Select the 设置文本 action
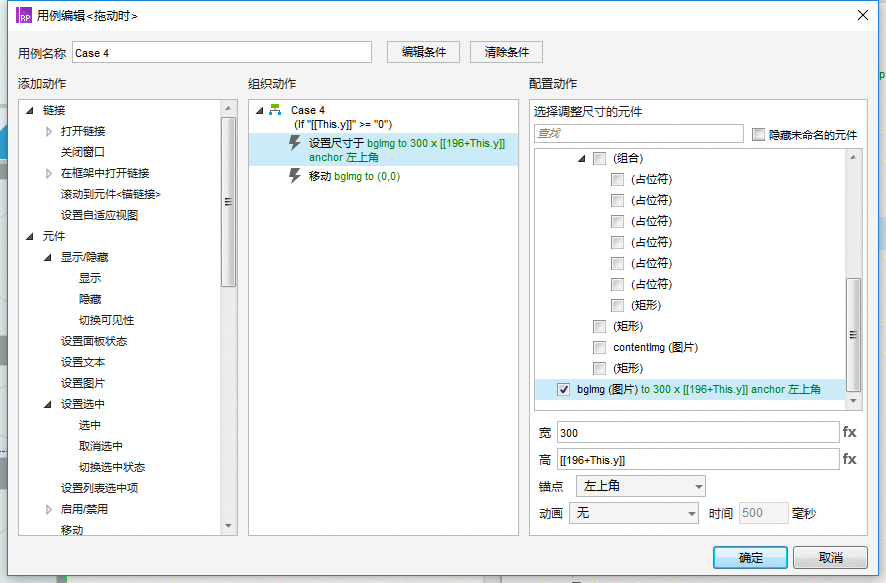 (82, 362)
